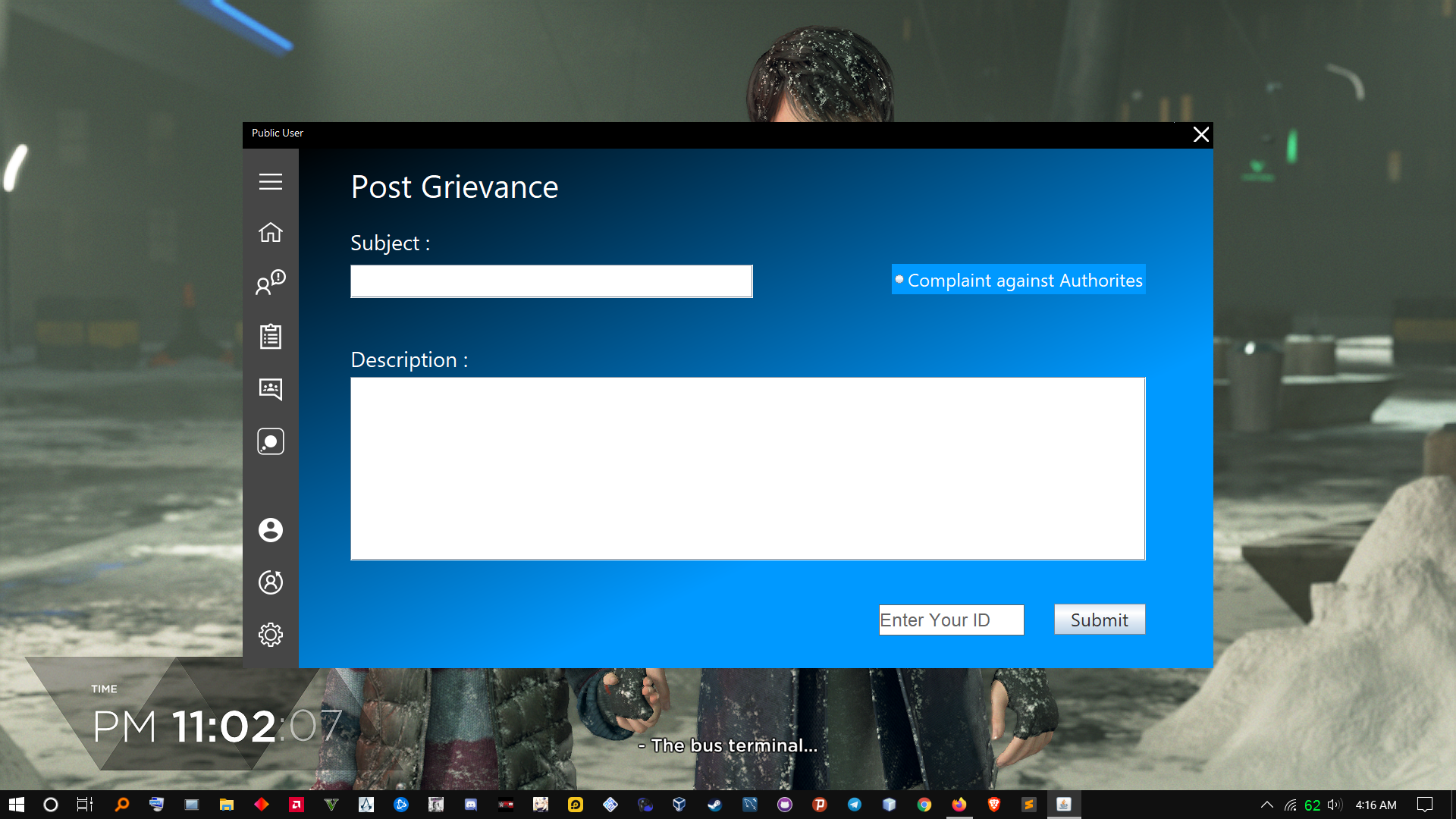Click the chat bubble square icon
Image resolution: width=1456 pixels, height=819 pixels.
coord(270,441)
